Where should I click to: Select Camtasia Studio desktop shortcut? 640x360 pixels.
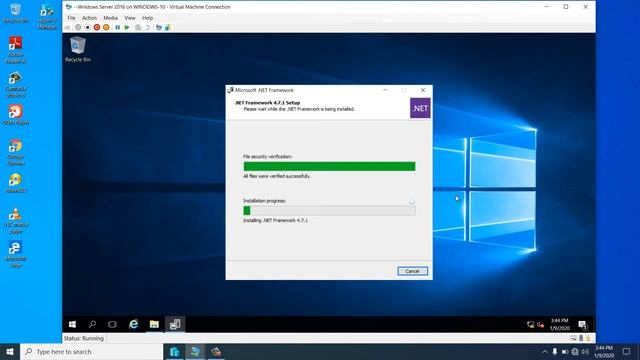click(16, 84)
